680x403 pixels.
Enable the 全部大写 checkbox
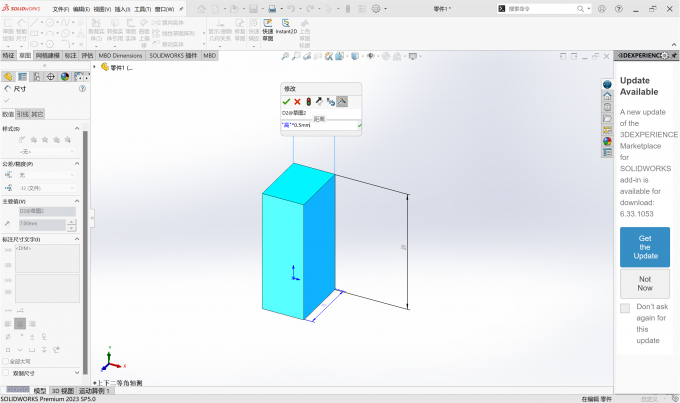[x=6, y=361]
